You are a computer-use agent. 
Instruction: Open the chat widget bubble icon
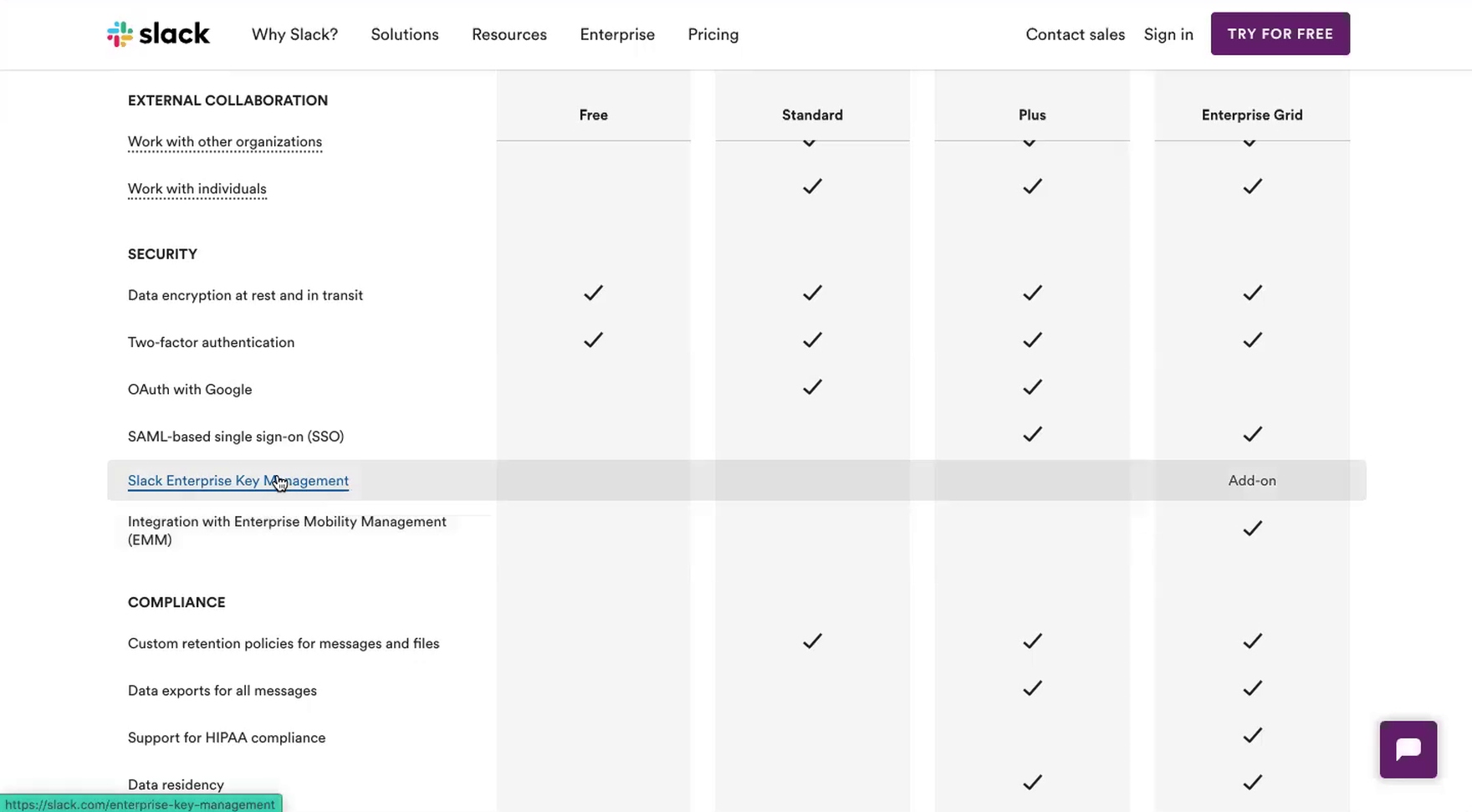(x=1408, y=749)
